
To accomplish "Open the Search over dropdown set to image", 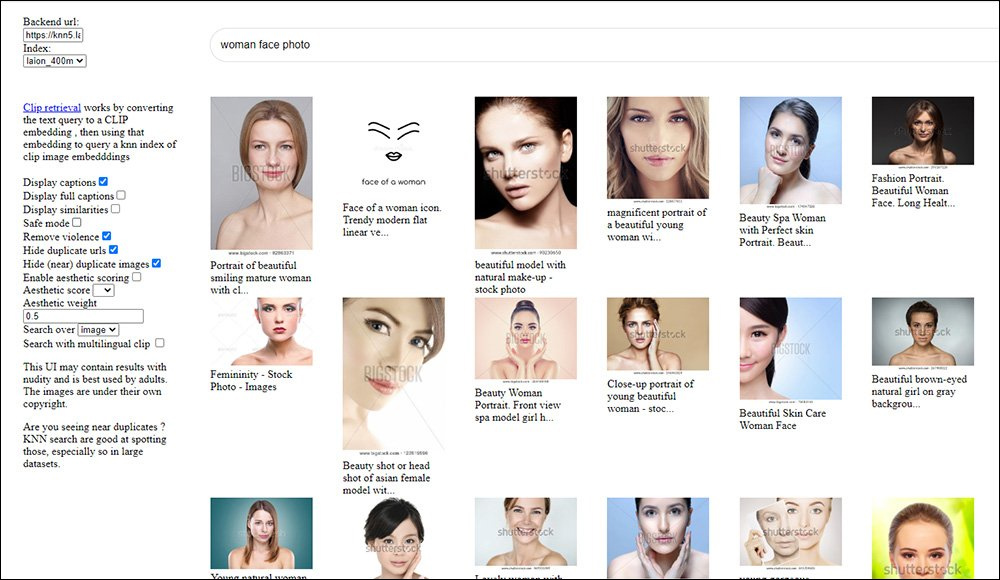I will 98,330.
